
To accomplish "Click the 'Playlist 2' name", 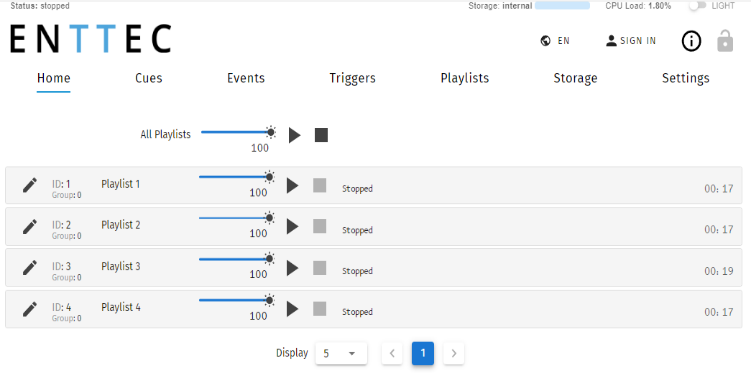I will click(121, 225).
